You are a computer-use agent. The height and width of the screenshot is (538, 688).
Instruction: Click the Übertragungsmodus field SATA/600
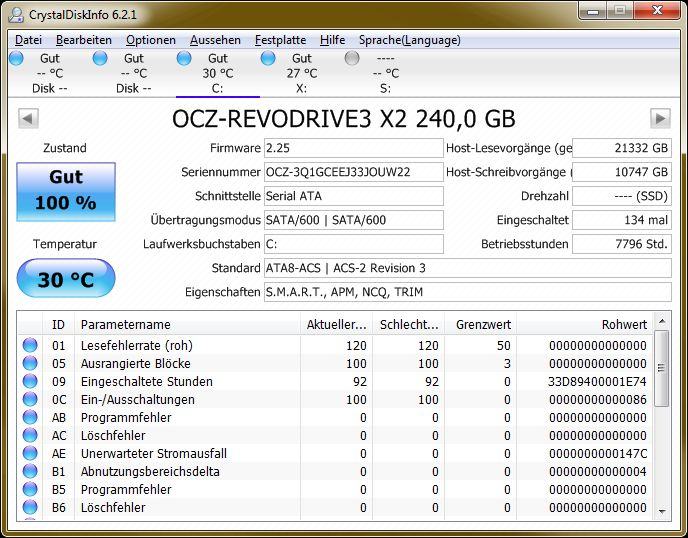(x=353, y=220)
